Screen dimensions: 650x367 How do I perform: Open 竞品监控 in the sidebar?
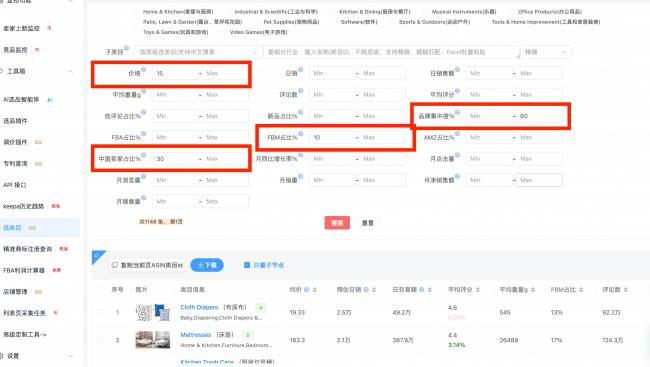15,50
